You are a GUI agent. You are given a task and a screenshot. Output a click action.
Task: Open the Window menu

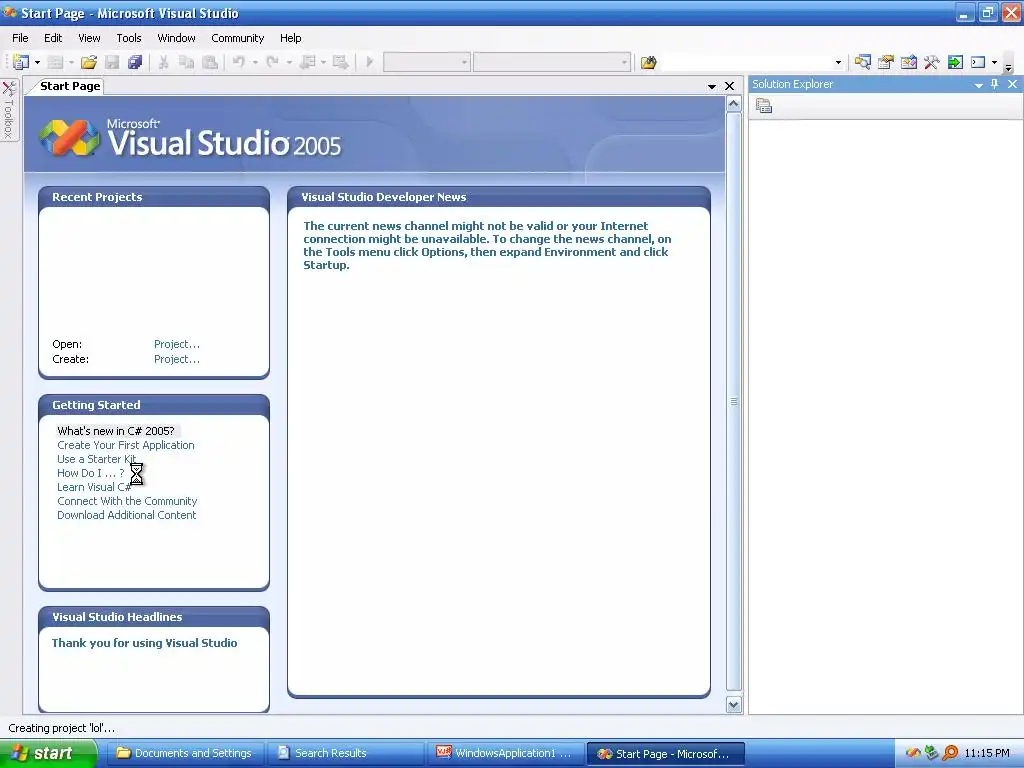pos(176,38)
